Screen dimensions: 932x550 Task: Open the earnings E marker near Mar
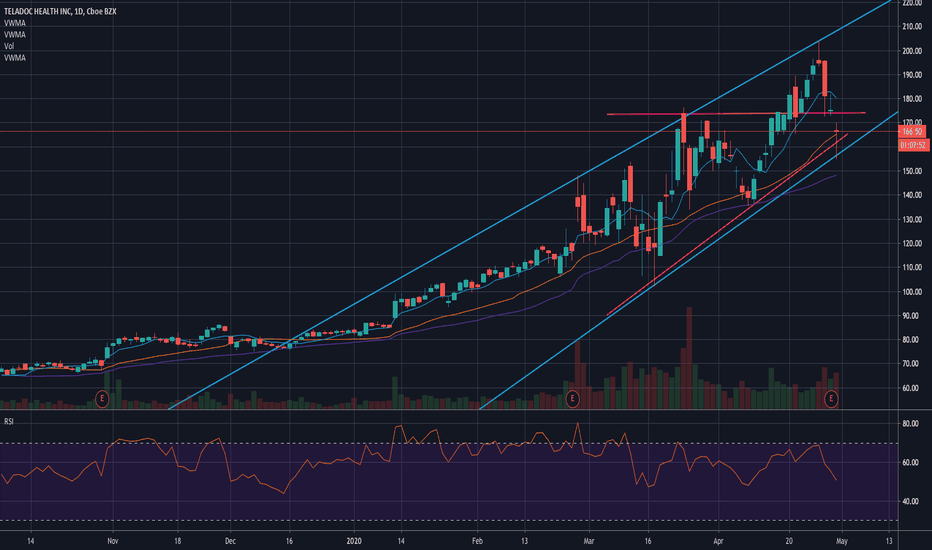572,398
